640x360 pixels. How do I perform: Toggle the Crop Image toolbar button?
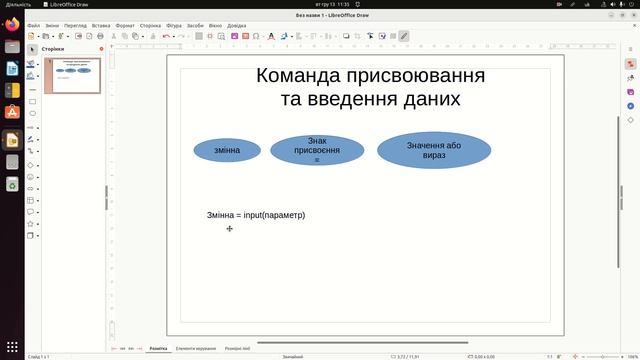[358, 36]
